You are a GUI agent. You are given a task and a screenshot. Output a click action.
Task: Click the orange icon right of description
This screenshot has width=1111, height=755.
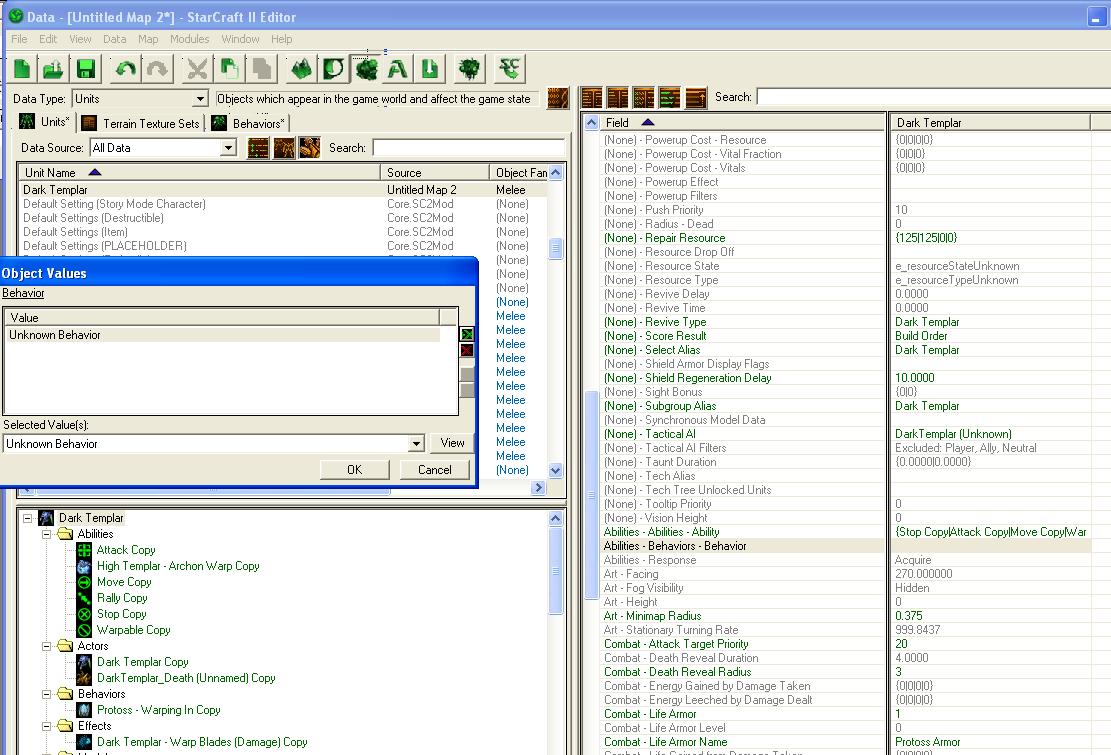(x=558, y=98)
